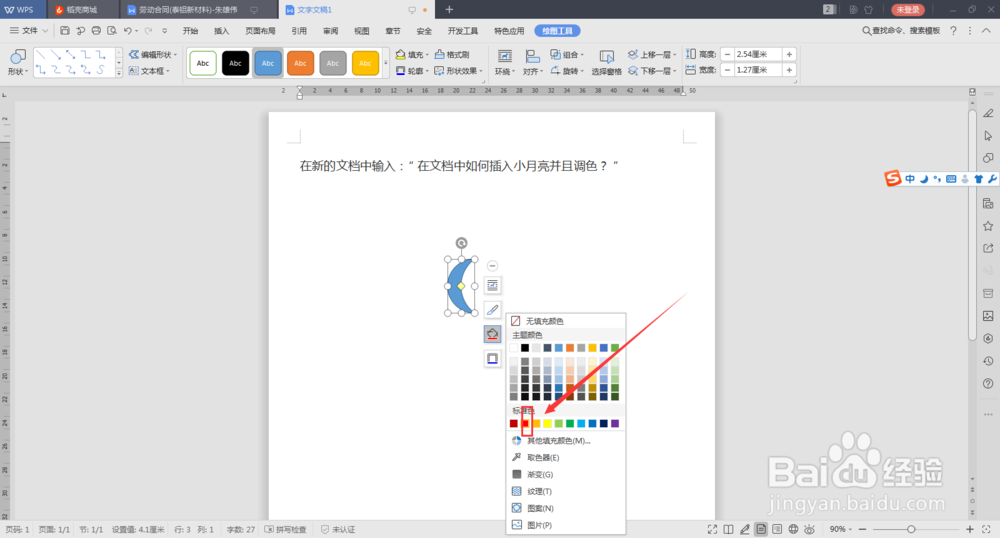
Task: Click the Wrap text (环绕) icon
Action: [x=504, y=56]
